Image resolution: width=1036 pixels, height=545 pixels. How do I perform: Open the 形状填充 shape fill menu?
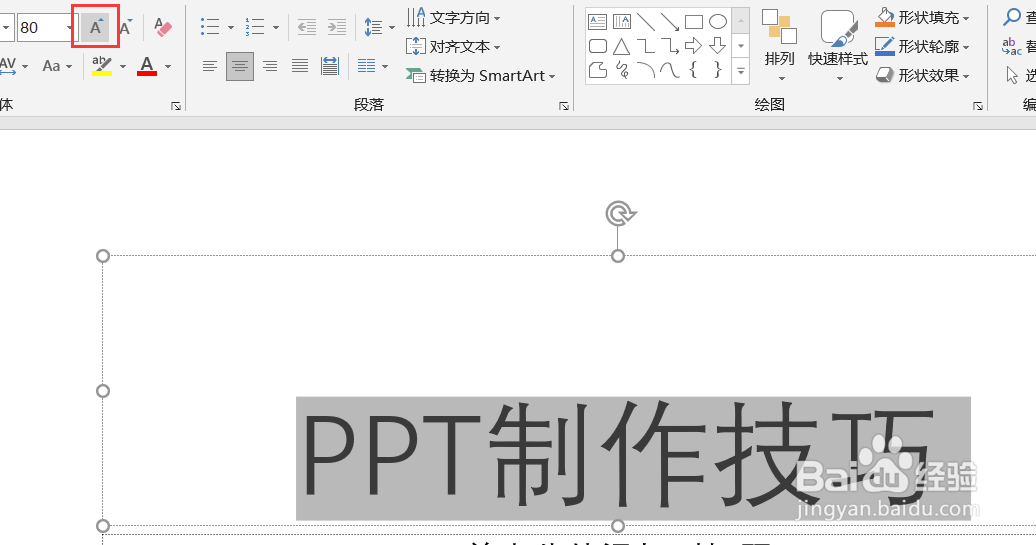[x=922, y=18]
